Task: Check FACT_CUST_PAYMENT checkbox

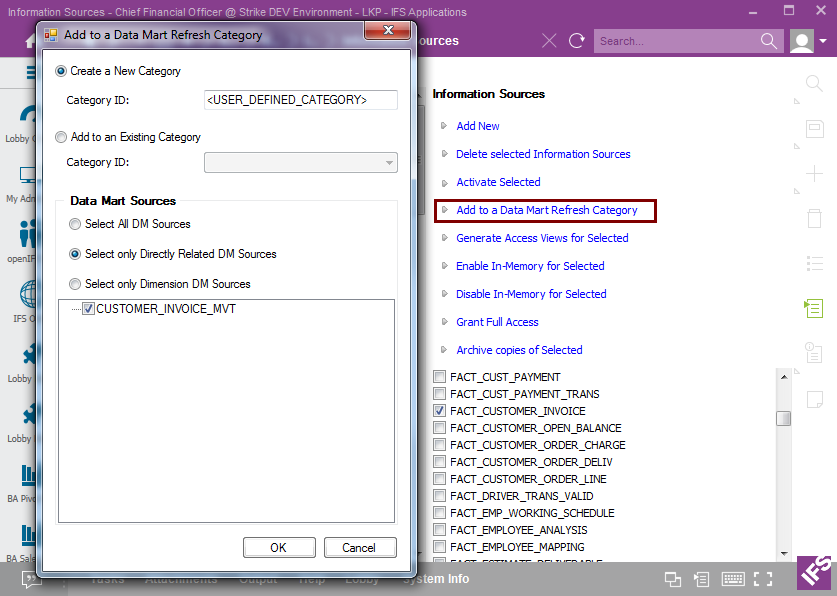Action: pos(439,377)
